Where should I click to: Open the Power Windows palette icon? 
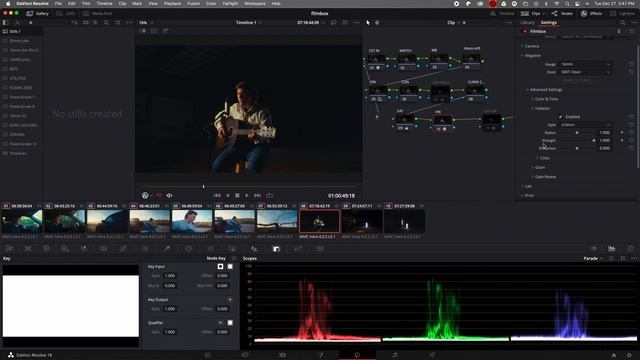click(189, 249)
